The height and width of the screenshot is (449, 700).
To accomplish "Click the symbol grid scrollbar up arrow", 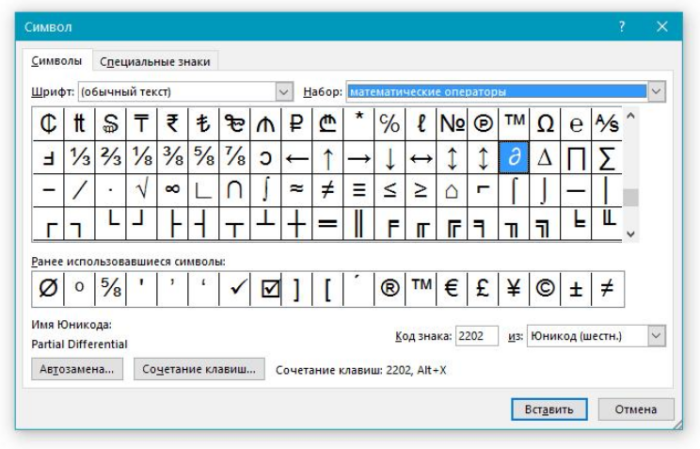I will [x=630, y=116].
